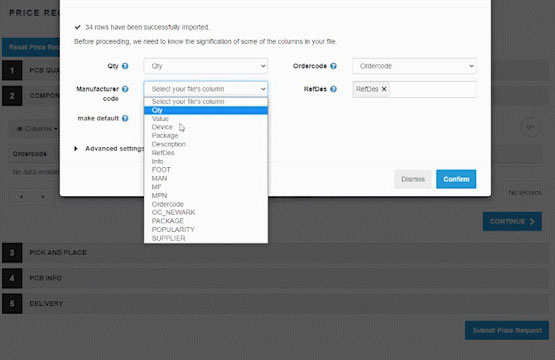Click the Dismiss button
This screenshot has width=555, height=360.
(413, 179)
